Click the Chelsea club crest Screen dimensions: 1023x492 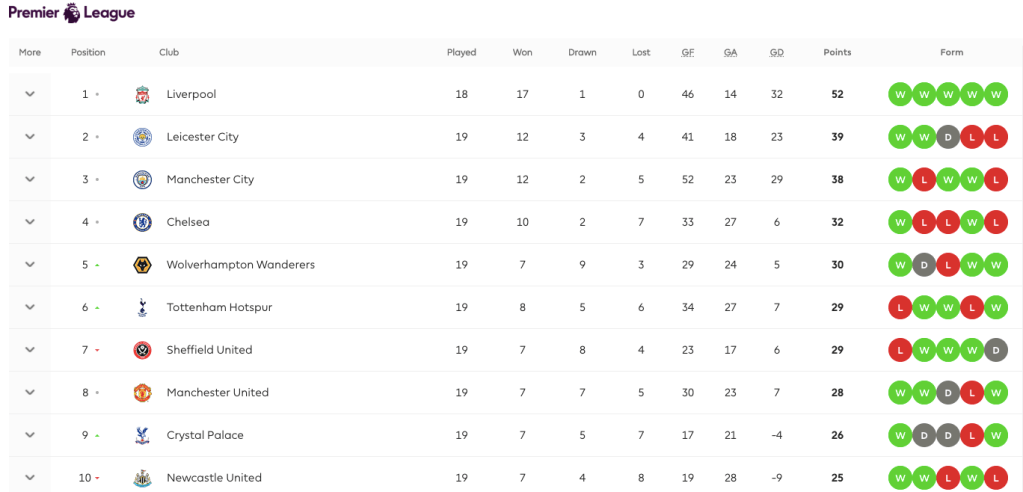coord(142,222)
